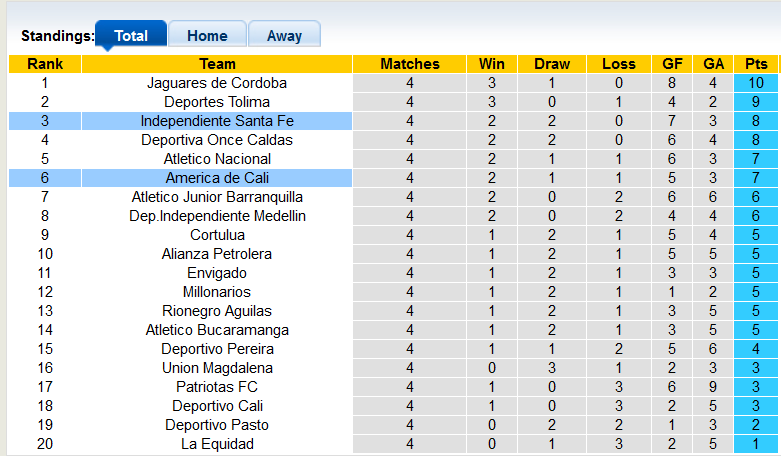Select Deportivo Pereira in the standings

tap(217, 349)
